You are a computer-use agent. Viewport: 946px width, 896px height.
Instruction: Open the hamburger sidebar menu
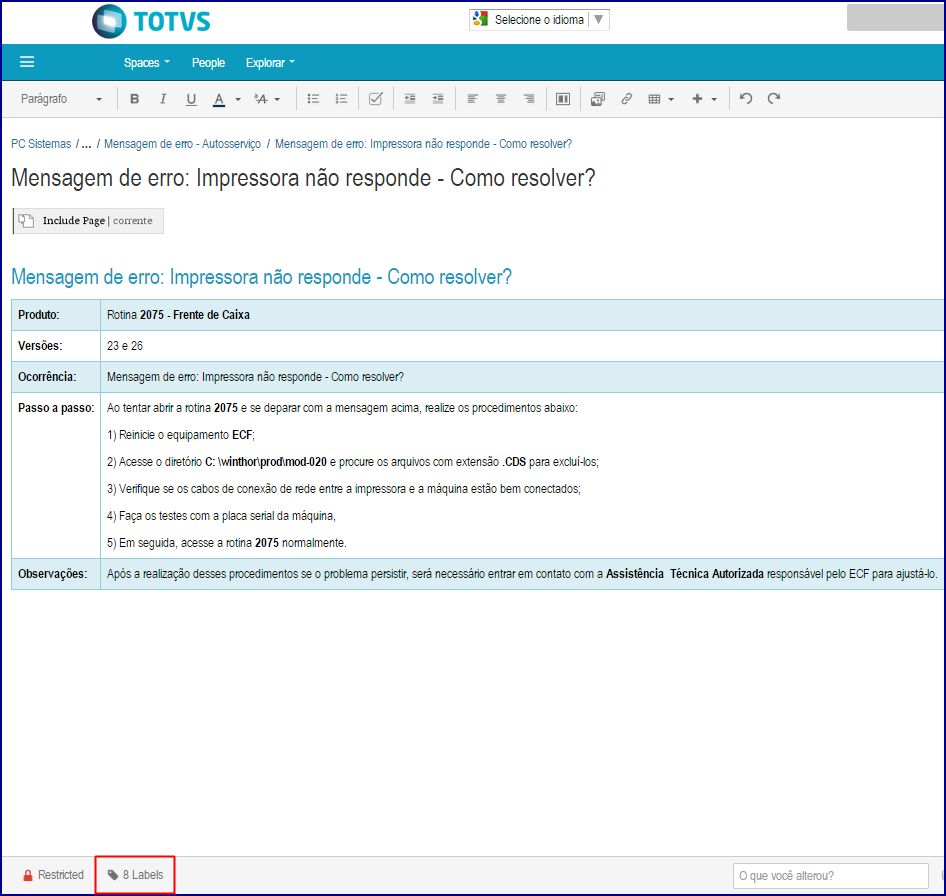[x=27, y=62]
